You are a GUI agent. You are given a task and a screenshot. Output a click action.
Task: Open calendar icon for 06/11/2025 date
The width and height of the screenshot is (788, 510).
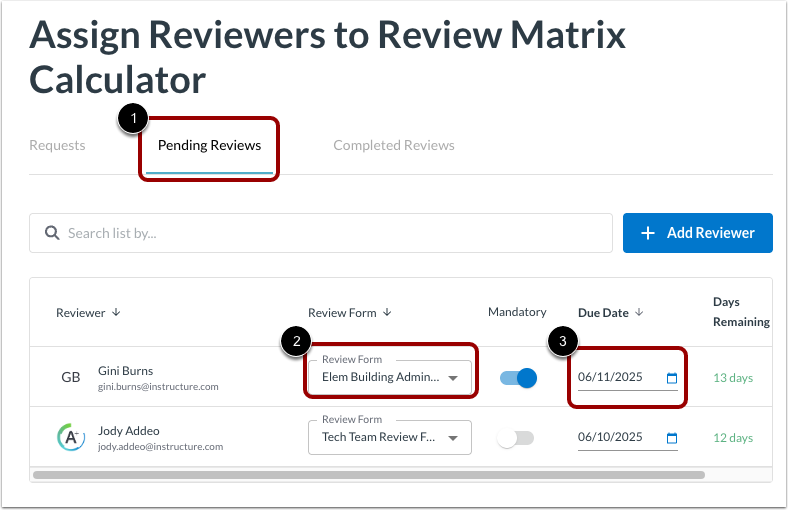[672, 378]
